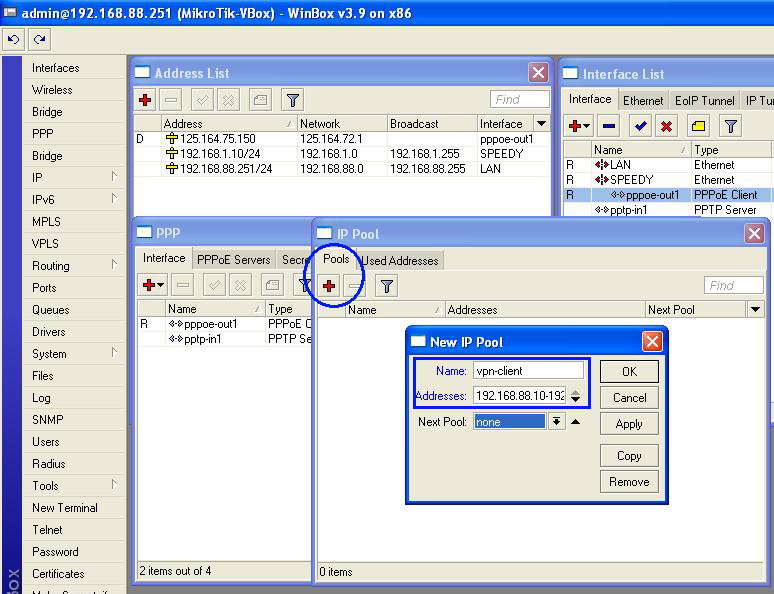
Task: Click Addresses field add/remove stepper arrows
Action: 576,396
